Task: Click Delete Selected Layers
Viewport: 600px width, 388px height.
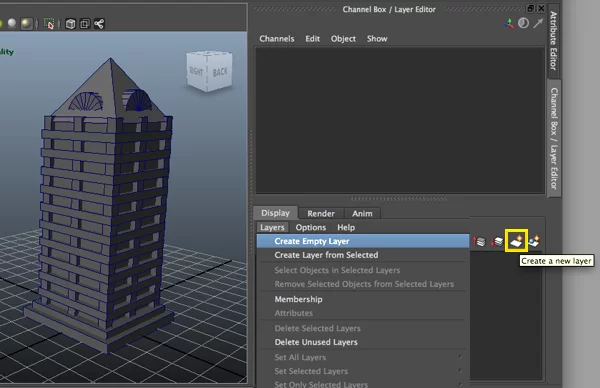Action: 363,328
